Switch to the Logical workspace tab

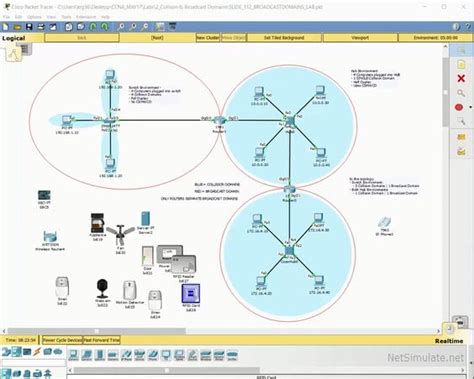tap(14, 38)
